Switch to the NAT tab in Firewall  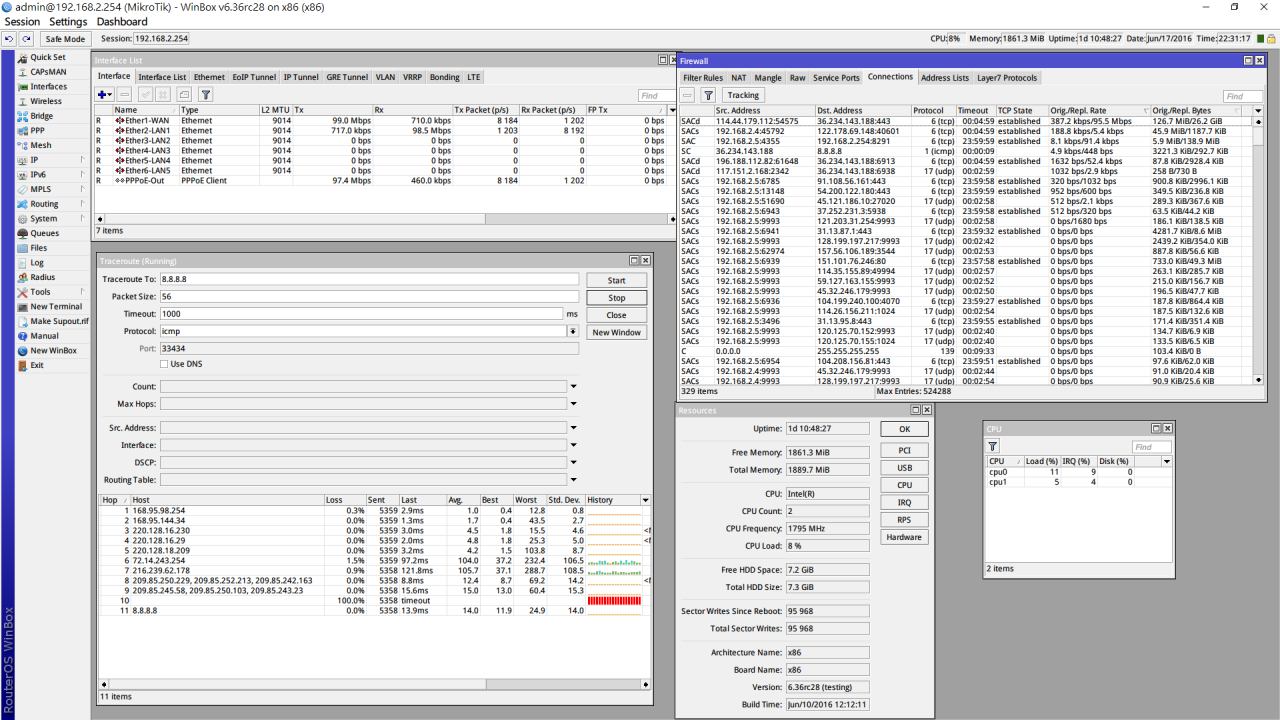coord(738,77)
